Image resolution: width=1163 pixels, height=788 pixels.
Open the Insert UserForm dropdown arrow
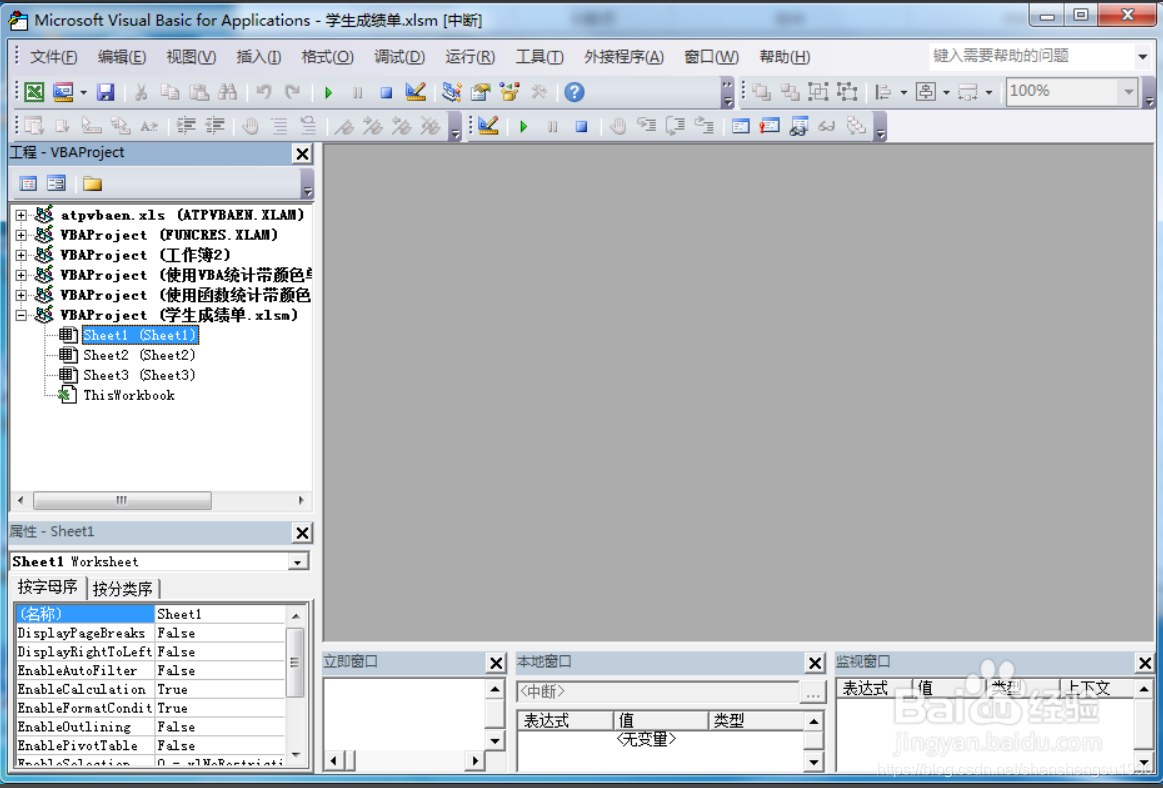click(83, 93)
